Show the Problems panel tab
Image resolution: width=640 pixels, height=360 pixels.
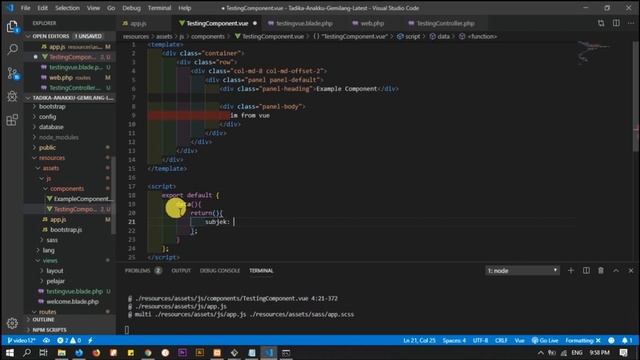point(142,271)
